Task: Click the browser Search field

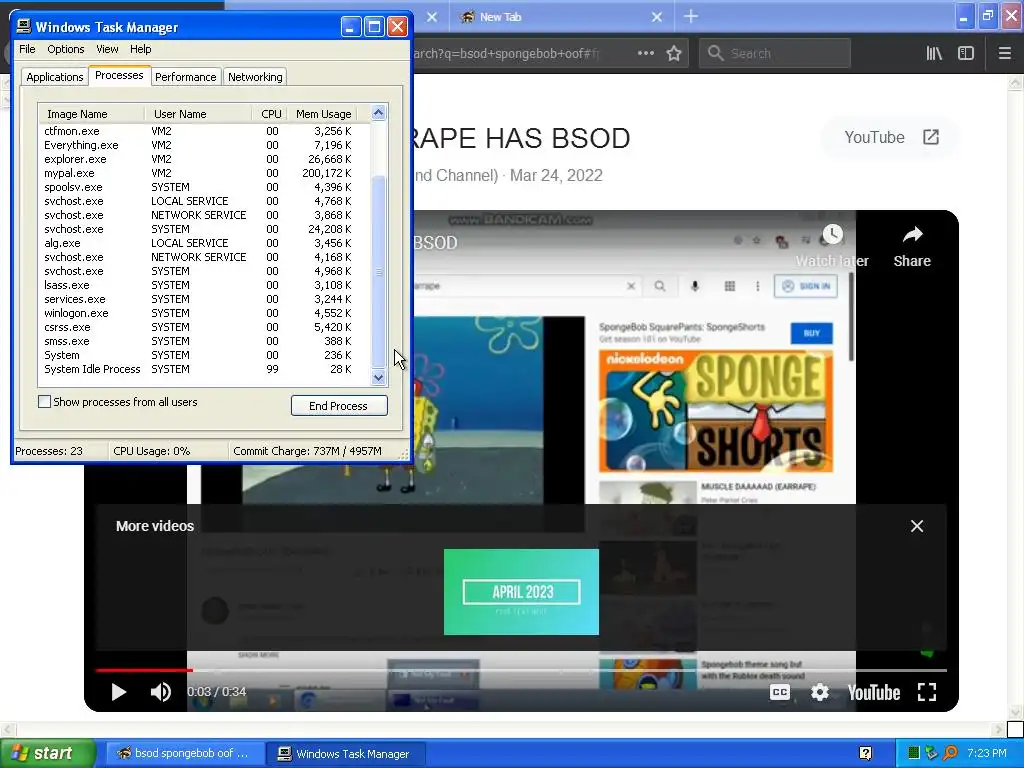Action: 775,54
